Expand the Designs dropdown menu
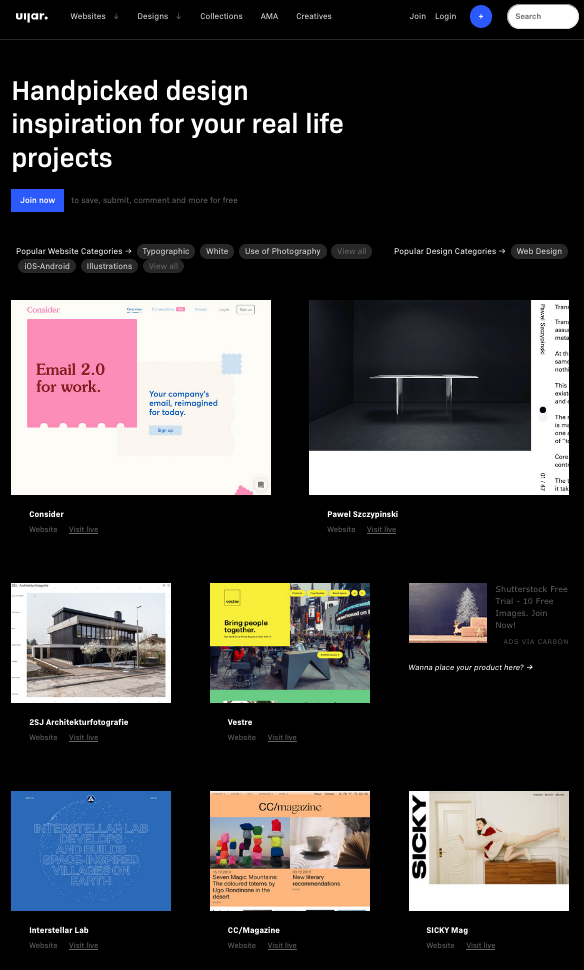Image resolution: width=584 pixels, height=970 pixels. tap(159, 17)
